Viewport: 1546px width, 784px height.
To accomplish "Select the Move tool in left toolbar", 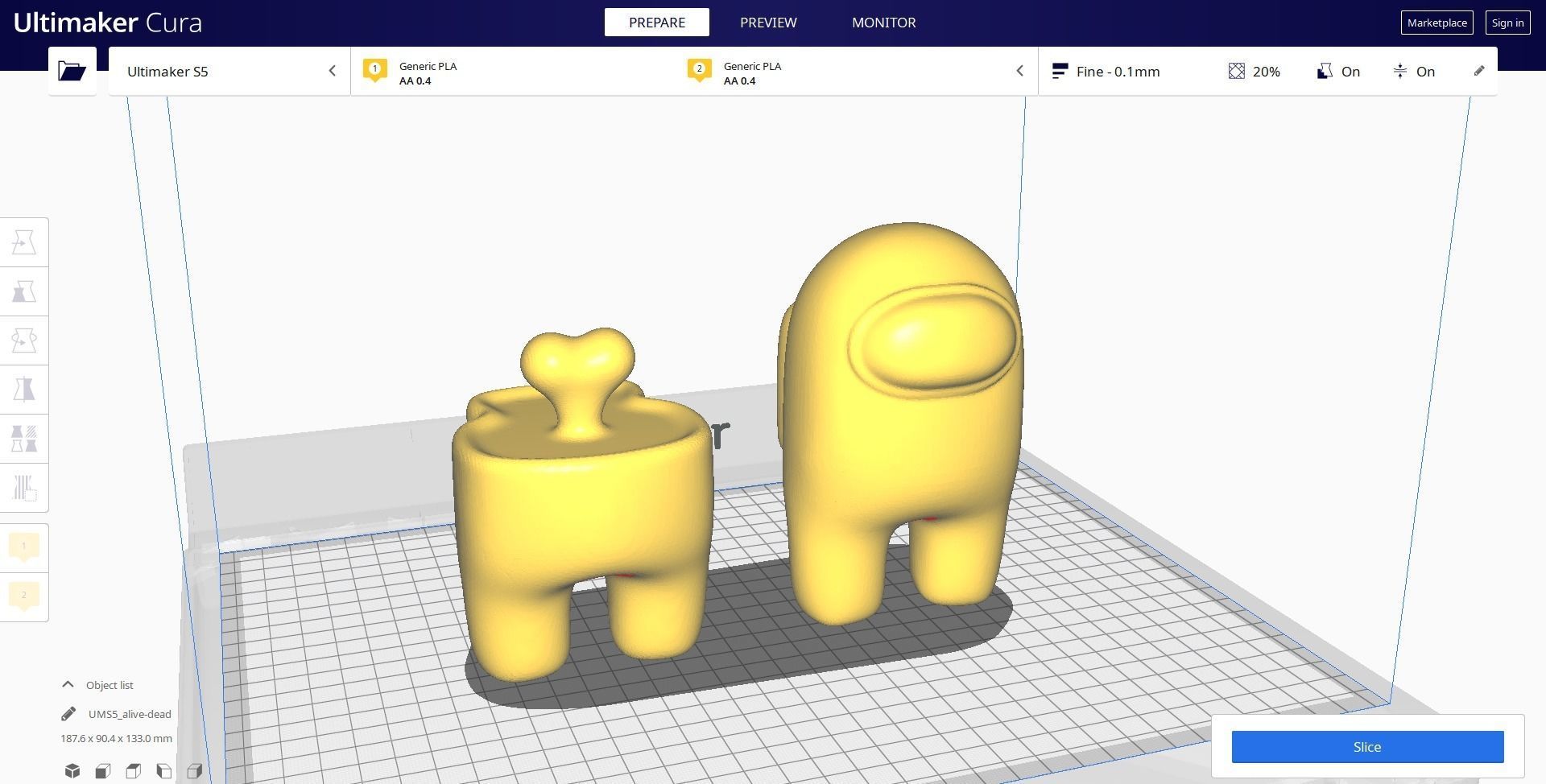I will (x=24, y=242).
